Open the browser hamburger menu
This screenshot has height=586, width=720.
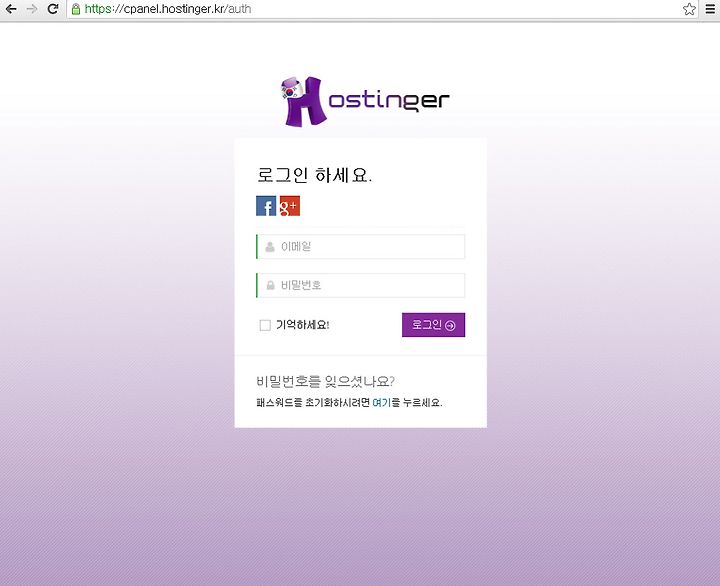pyautogui.click(x=710, y=9)
